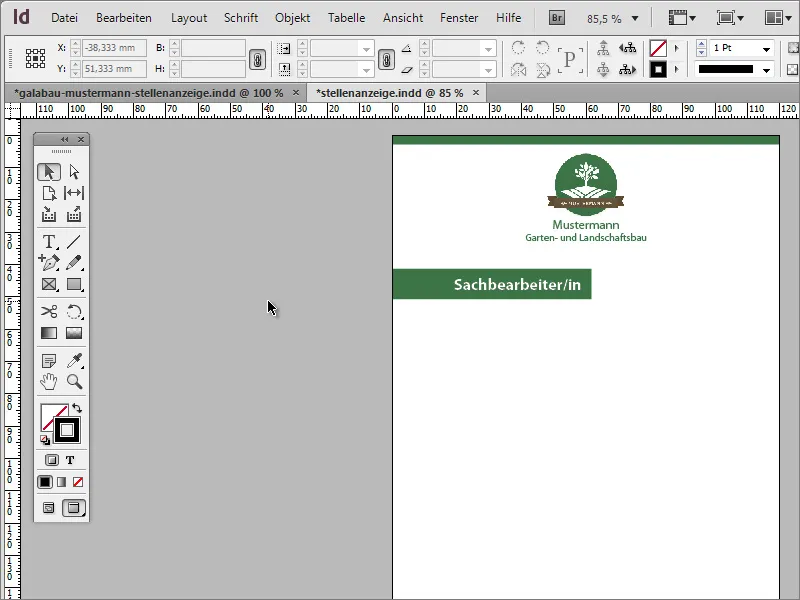This screenshot has height=600, width=800.
Task: Open the shear angle dropdown
Action: click(x=488, y=69)
